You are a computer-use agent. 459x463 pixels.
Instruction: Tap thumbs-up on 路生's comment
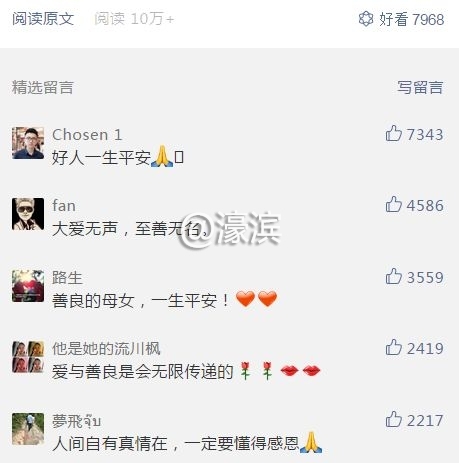(393, 276)
